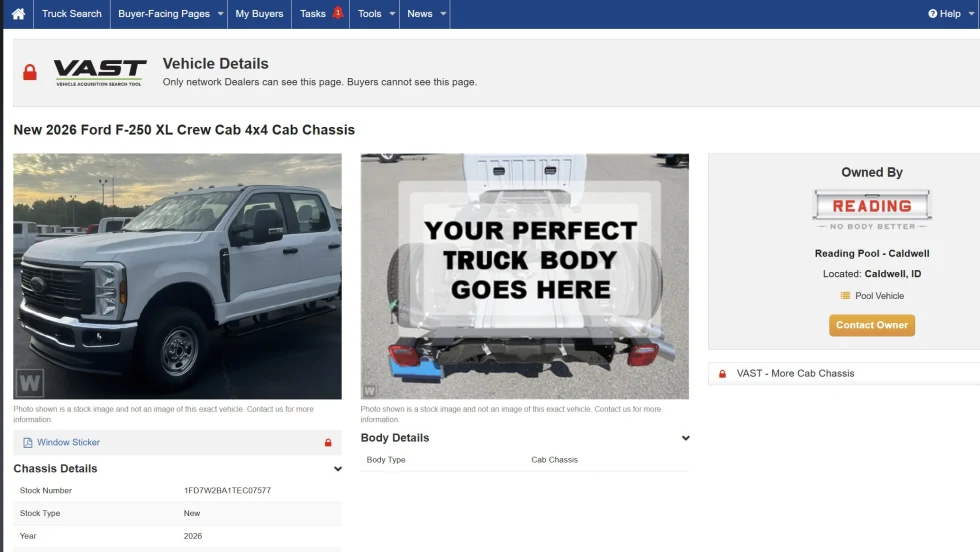This screenshot has width=980, height=552.
Task: Click the Reading Pool - Caldwell owner name
Action: [x=872, y=253]
